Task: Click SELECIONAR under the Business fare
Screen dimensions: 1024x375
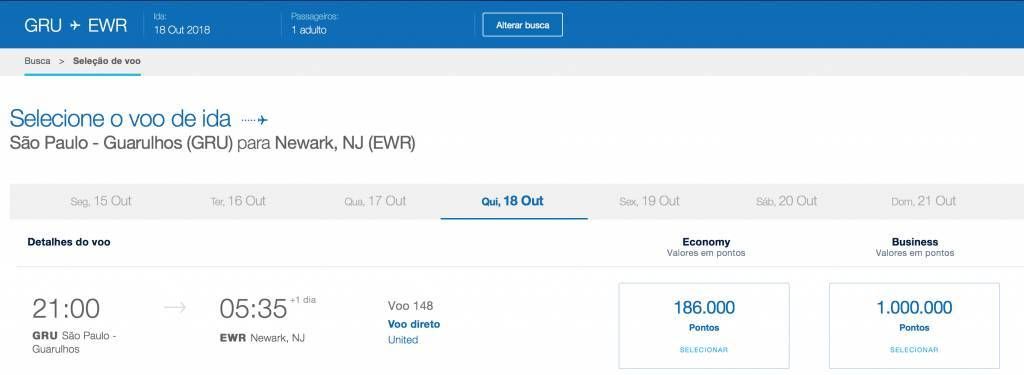Action: coord(914,350)
